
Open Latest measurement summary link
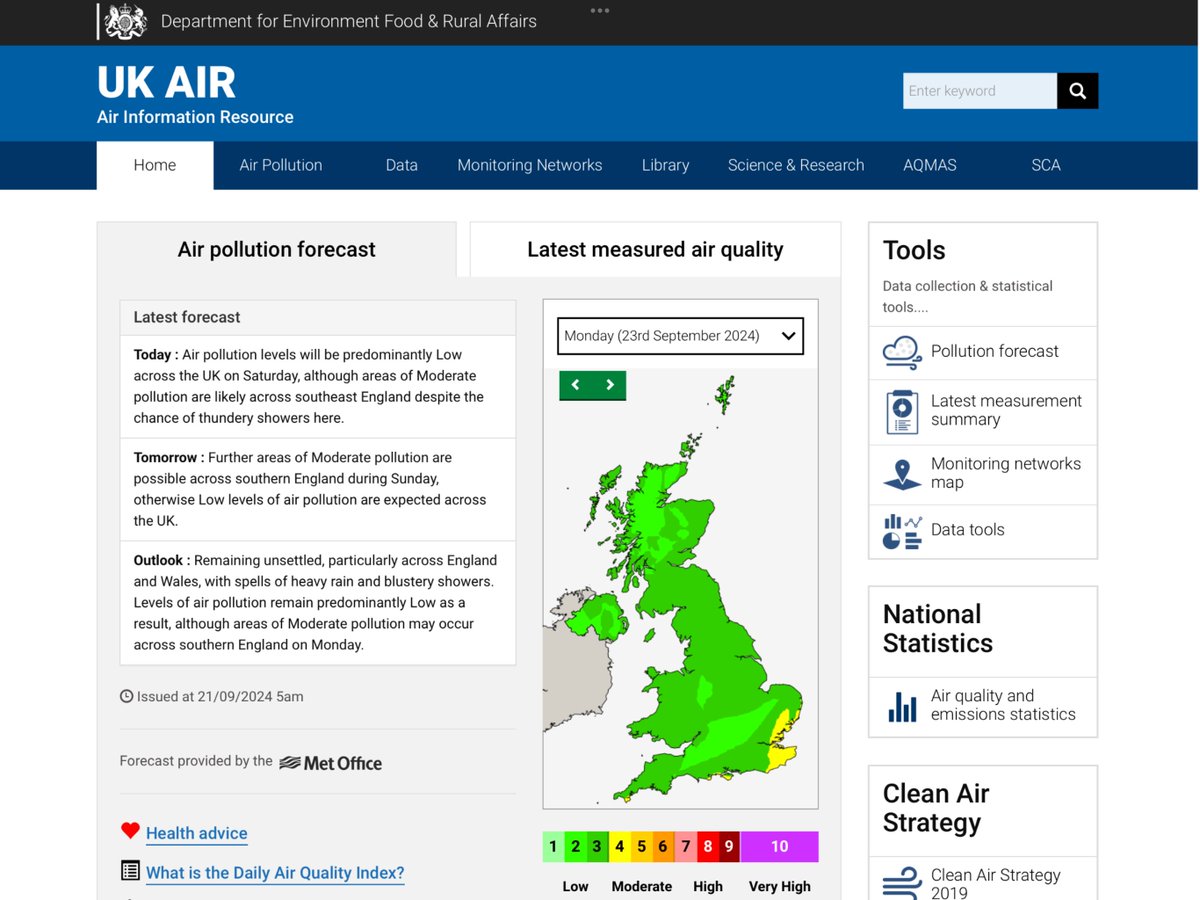(1006, 410)
